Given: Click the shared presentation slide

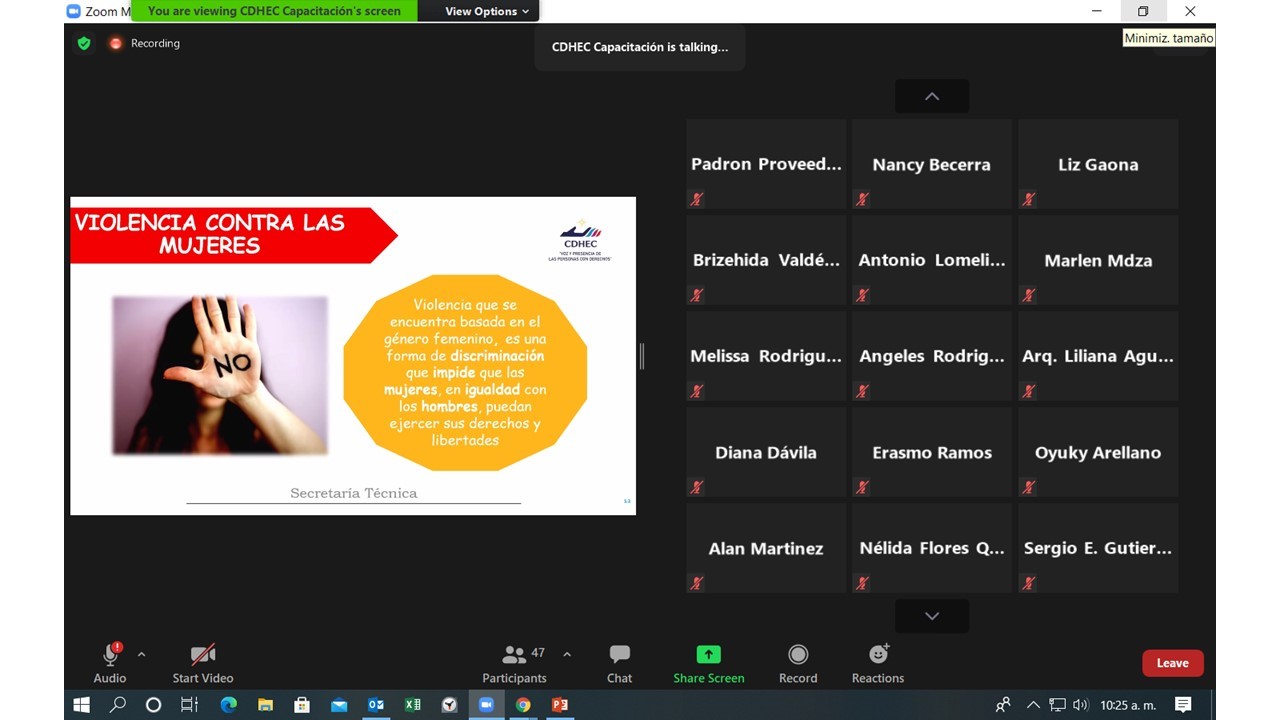Looking at the screenshot, I should click(x=352, y=356).
